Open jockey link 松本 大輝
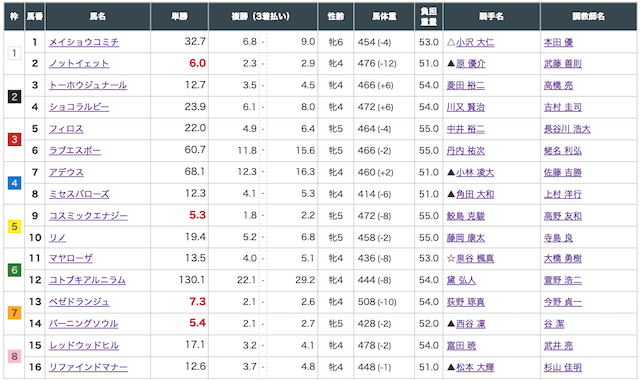The image size is (640, 381). [475, 367]
